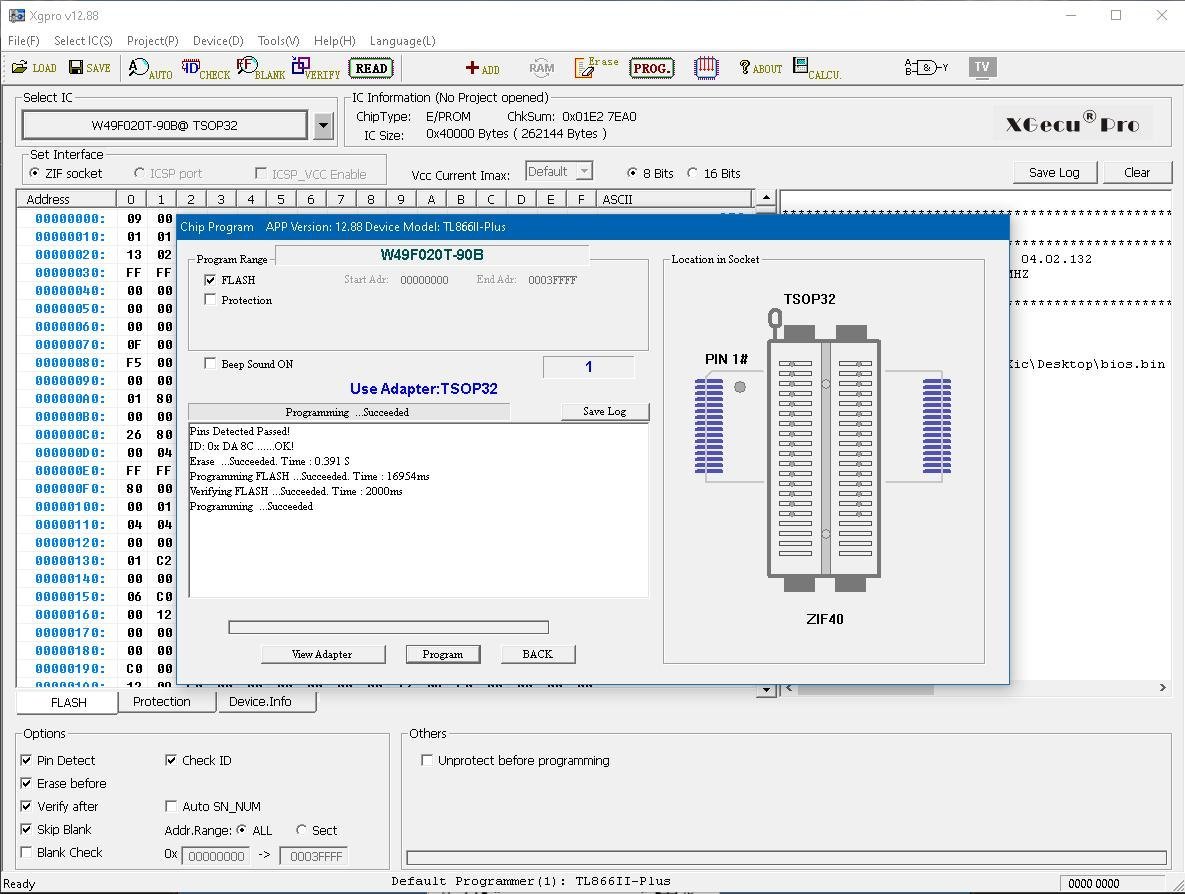Toggle the Verify after option
The image size is (1185, 894).
(x=26, y=806)
